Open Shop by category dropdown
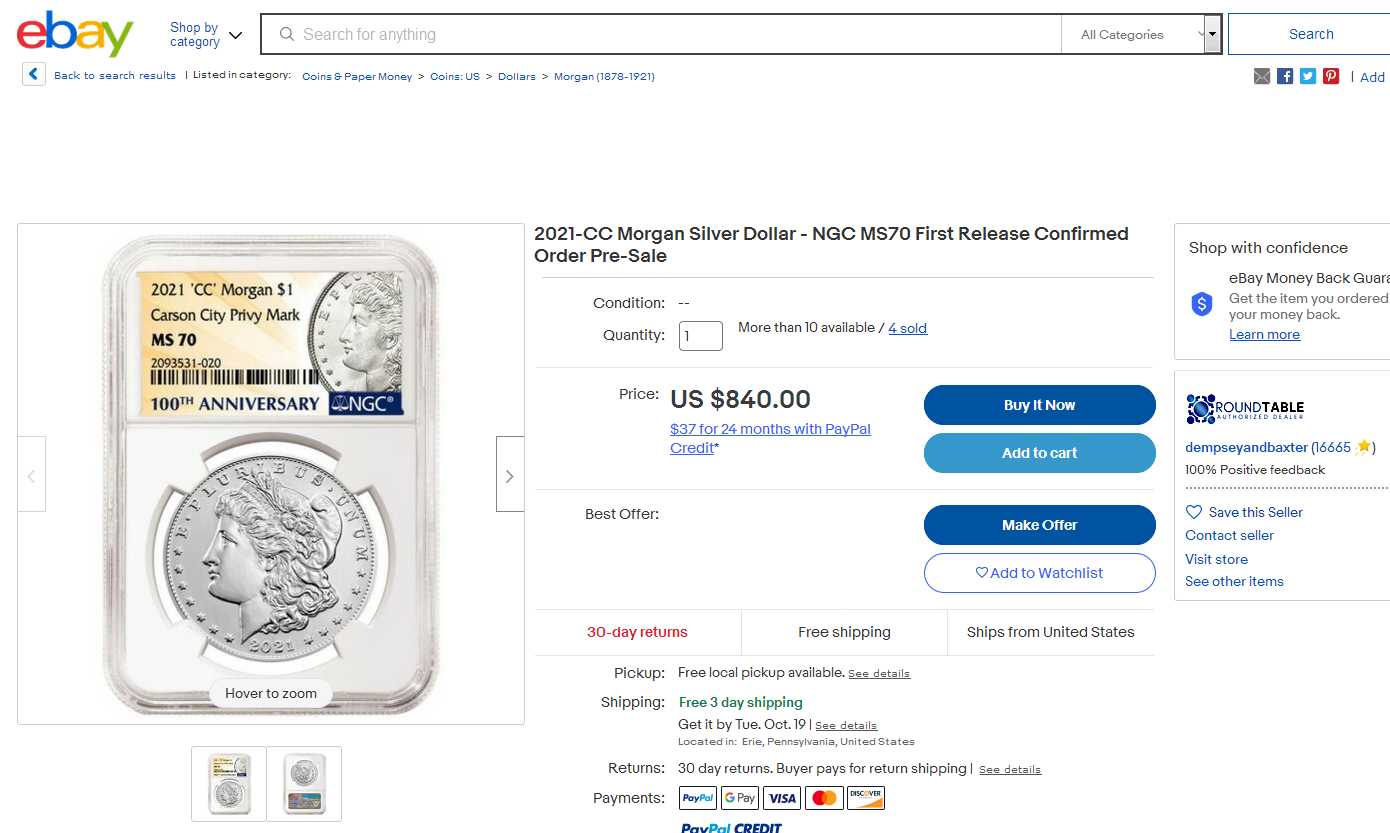Viewport: 1390px width, 833px height. pos(206,35)
